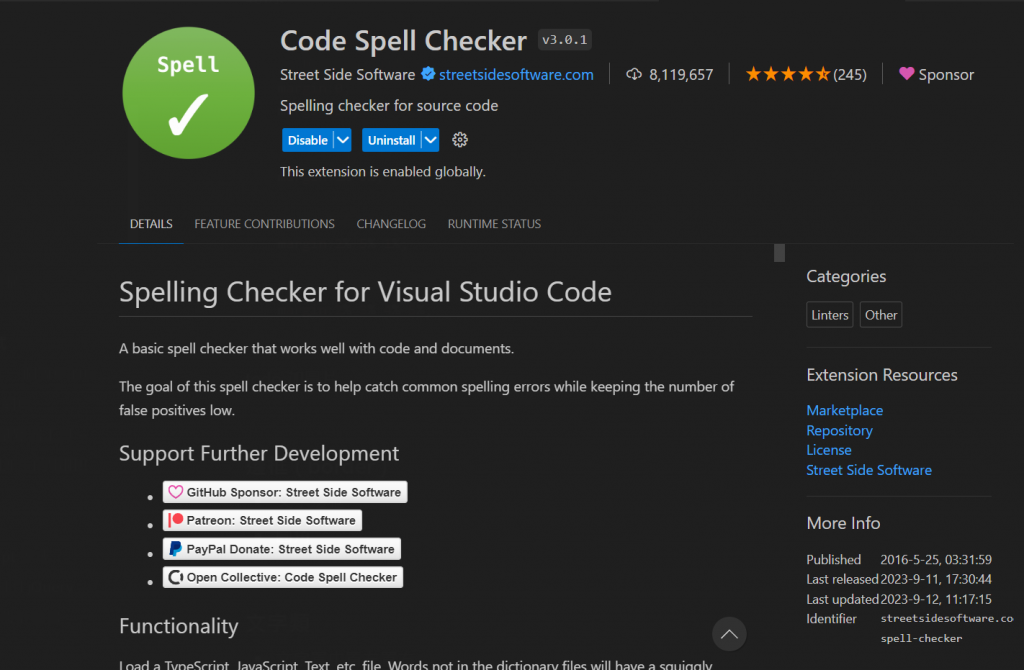This screenshot has width=1024, height=670.
Task: Expand the Disable button dropdown arrow
Action: click(x=343, y=140)
